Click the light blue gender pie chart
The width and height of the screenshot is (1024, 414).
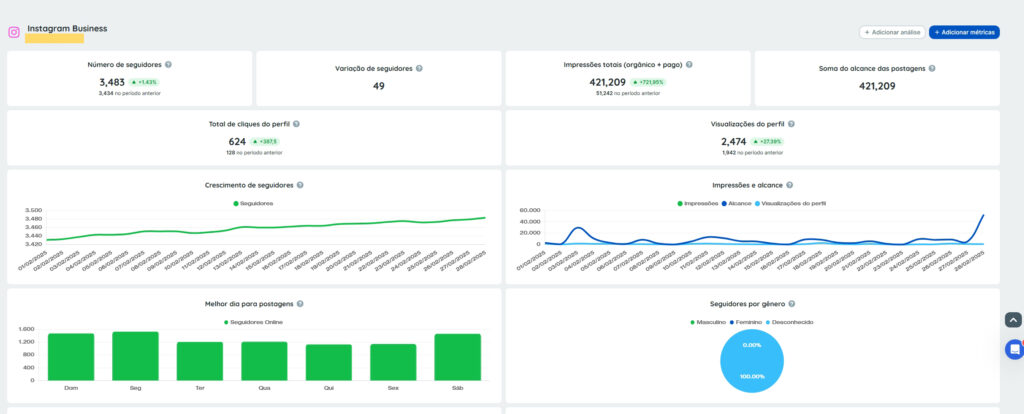[752, 360]
